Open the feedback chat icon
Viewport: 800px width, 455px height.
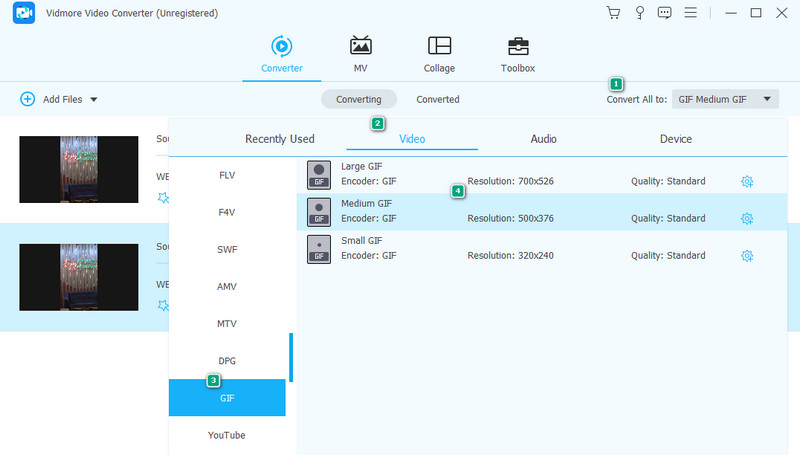665,13
